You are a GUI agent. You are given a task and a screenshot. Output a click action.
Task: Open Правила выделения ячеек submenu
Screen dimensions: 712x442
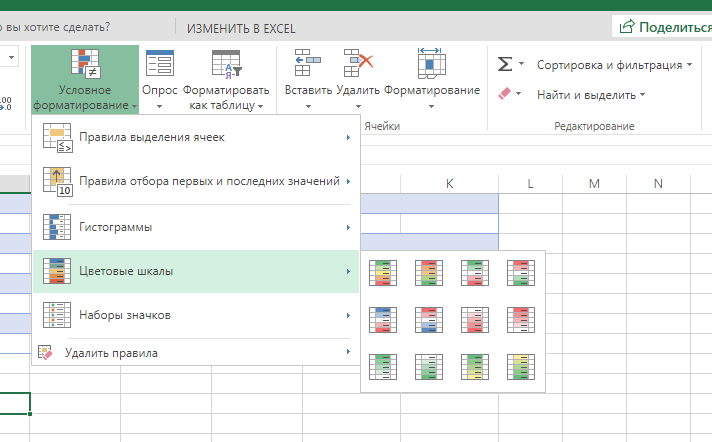tap(196, 137)
